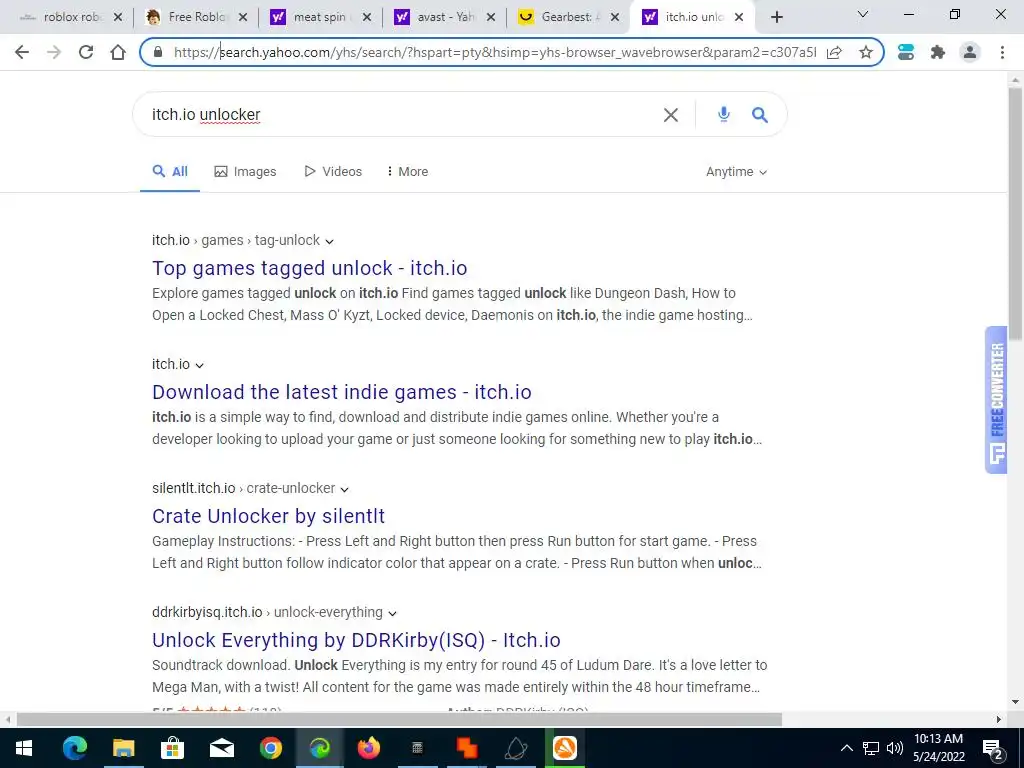Open the browser home page

(118, 52)
